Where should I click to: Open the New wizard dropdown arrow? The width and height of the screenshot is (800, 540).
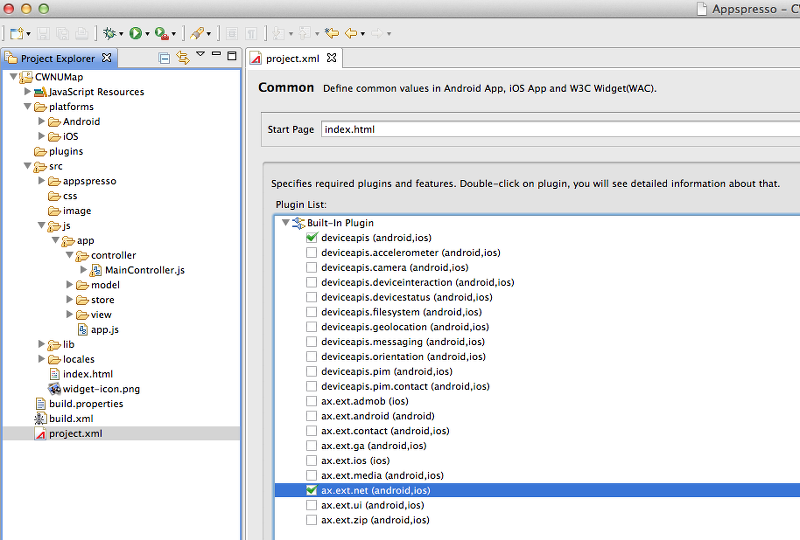pos(28,34)
